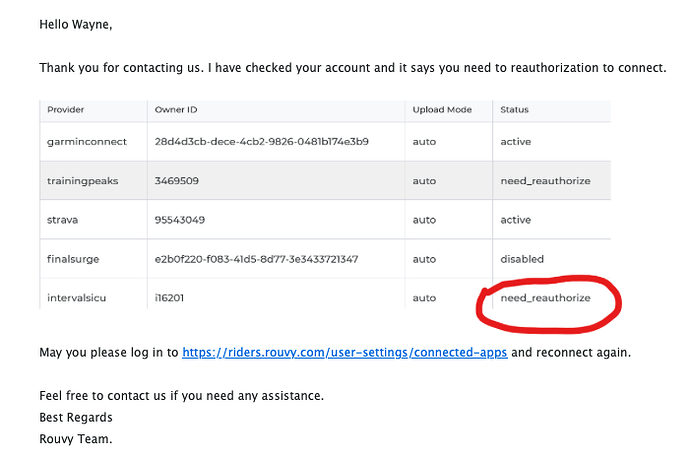
Task: Click the garminconnect owner ID value
Action: pos(261,142)
